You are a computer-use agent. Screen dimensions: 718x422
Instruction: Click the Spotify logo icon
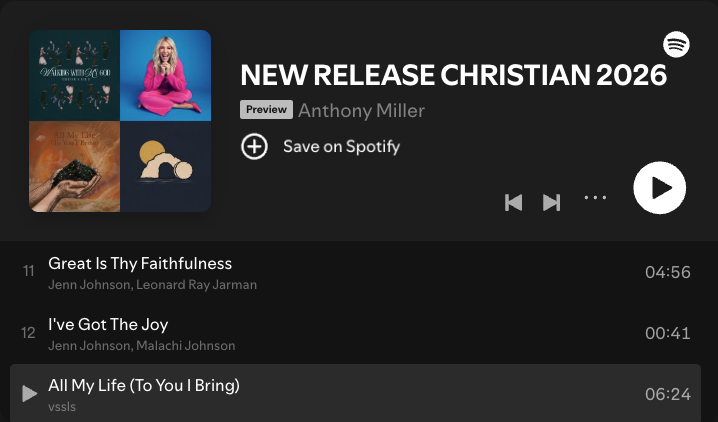676,44
